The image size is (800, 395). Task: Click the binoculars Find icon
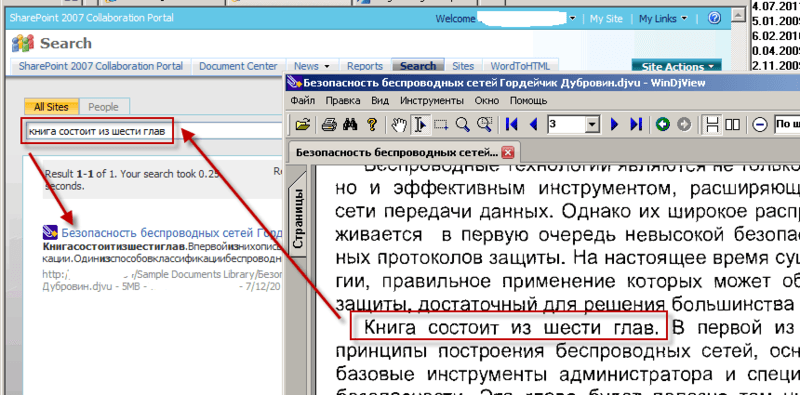click(349, 124)
